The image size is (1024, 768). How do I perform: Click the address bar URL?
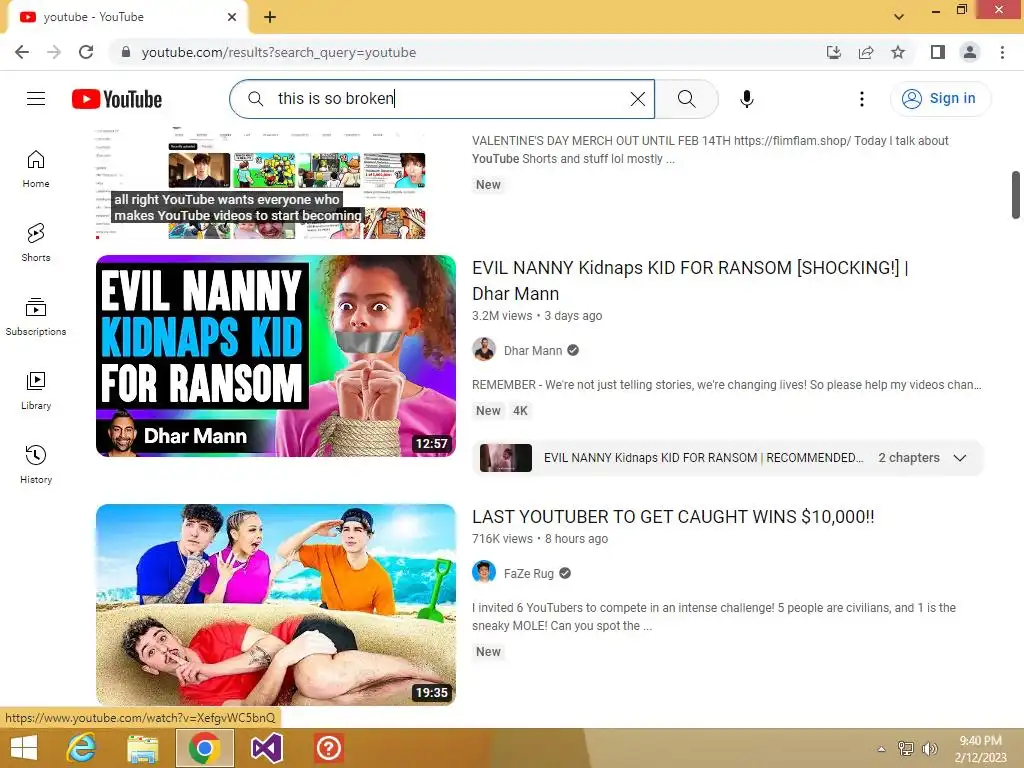(x=278, y=52)
